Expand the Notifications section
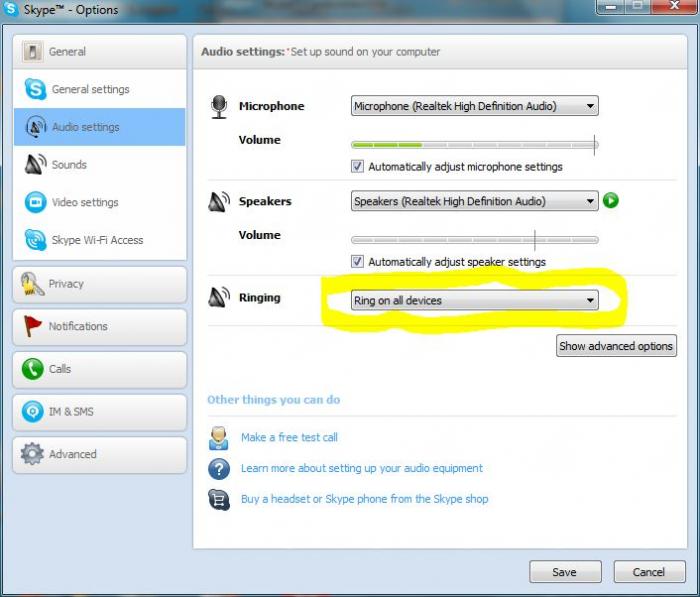700x597 pixels. [x=100, y=327]
